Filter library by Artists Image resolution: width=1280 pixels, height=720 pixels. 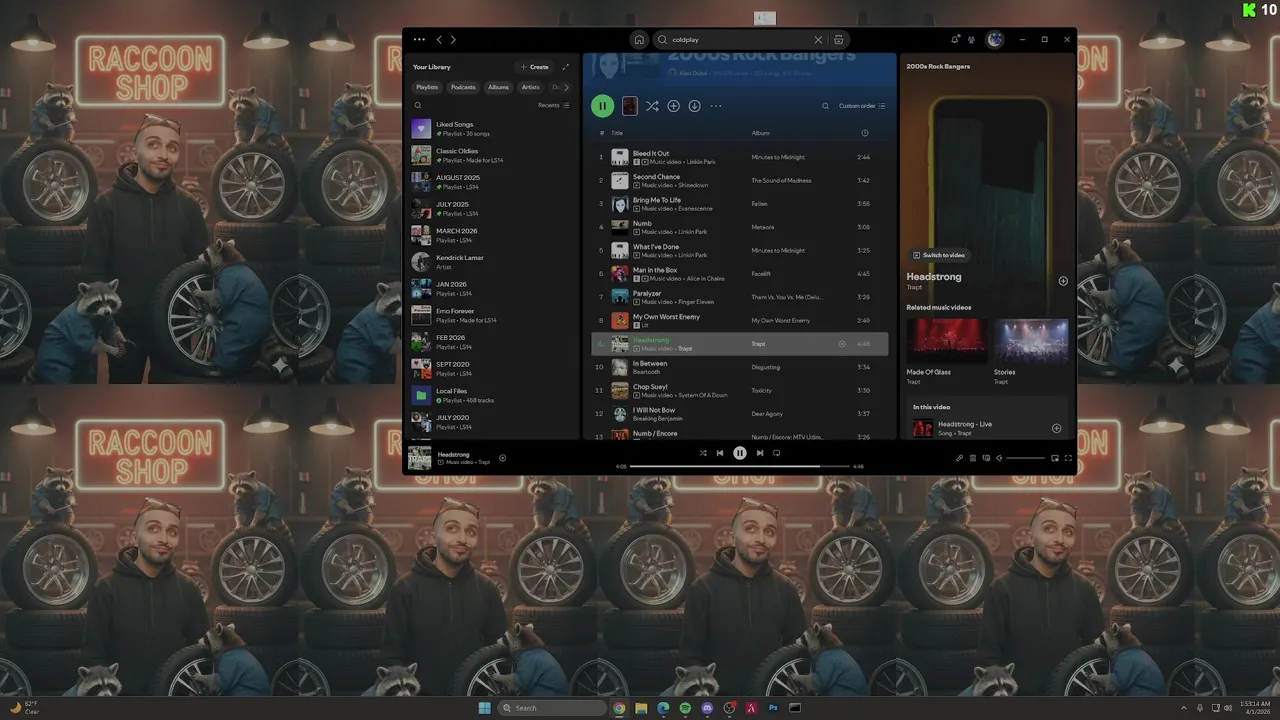530,87
